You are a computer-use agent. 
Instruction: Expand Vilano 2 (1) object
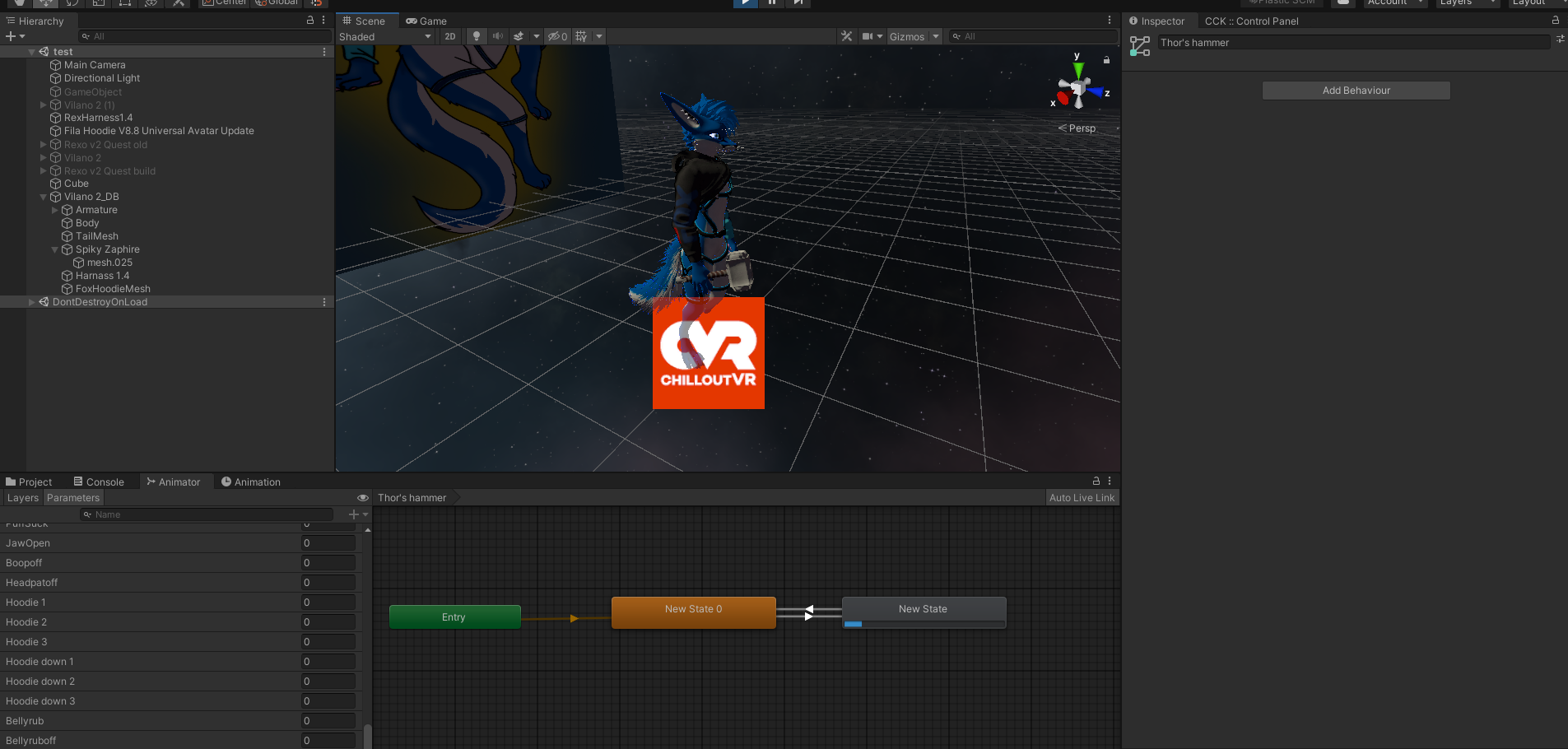pyautogui.click(x=43, y=105)
